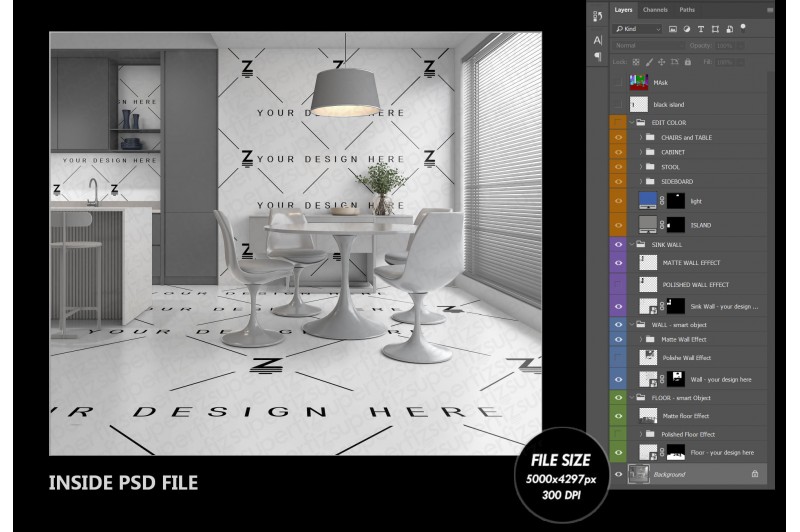Click link icon on Sink Wall layer
This screenshot has height=532, width=800.
tap(662, 307)
